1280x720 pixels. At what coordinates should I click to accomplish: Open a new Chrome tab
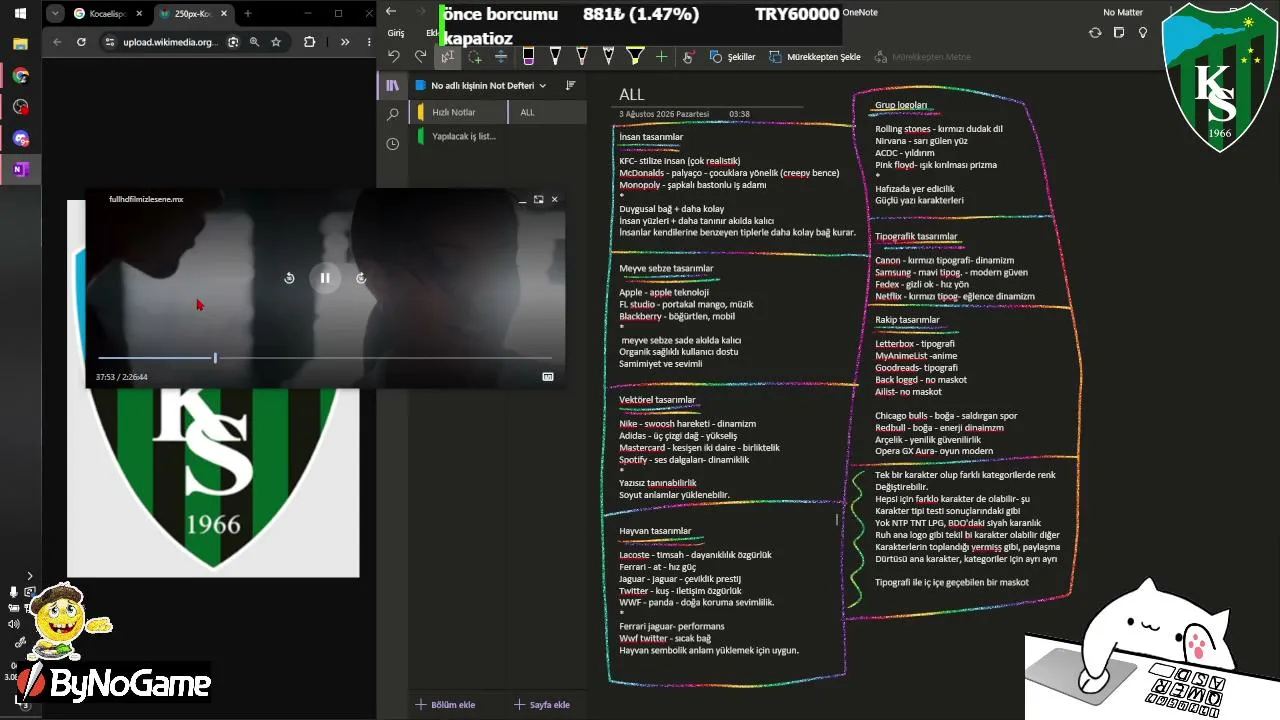pos(247,13)
